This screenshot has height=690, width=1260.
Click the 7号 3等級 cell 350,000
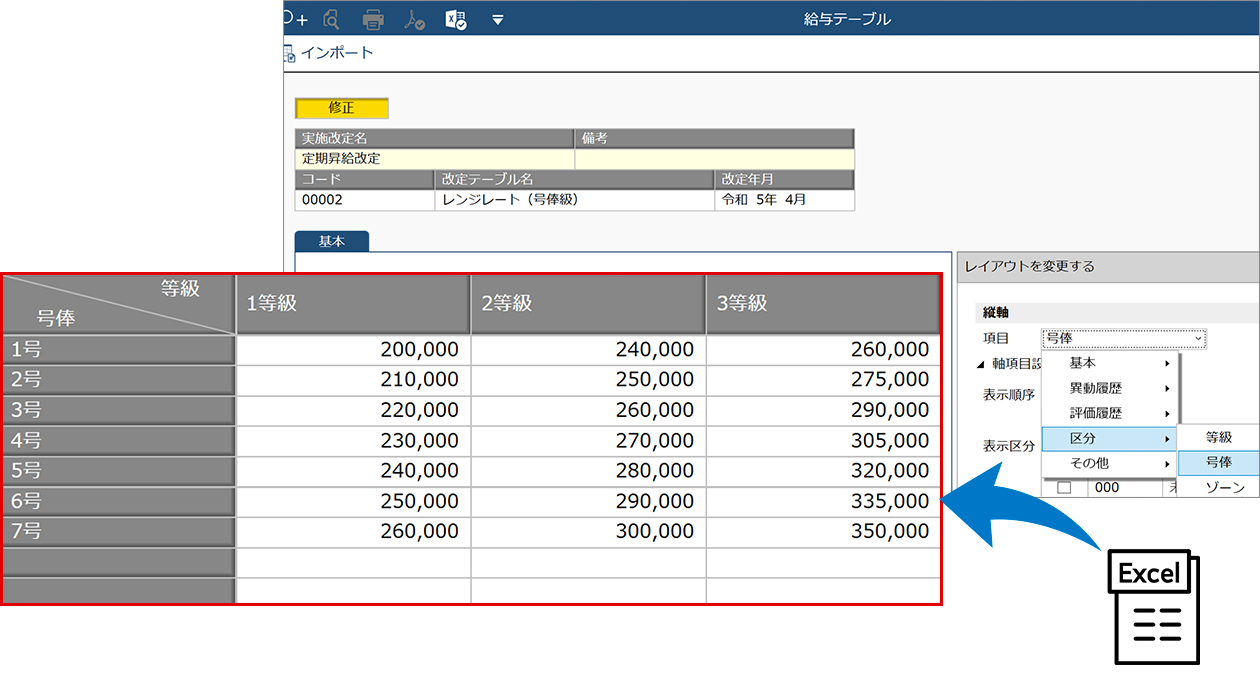[x=823, y=531]
